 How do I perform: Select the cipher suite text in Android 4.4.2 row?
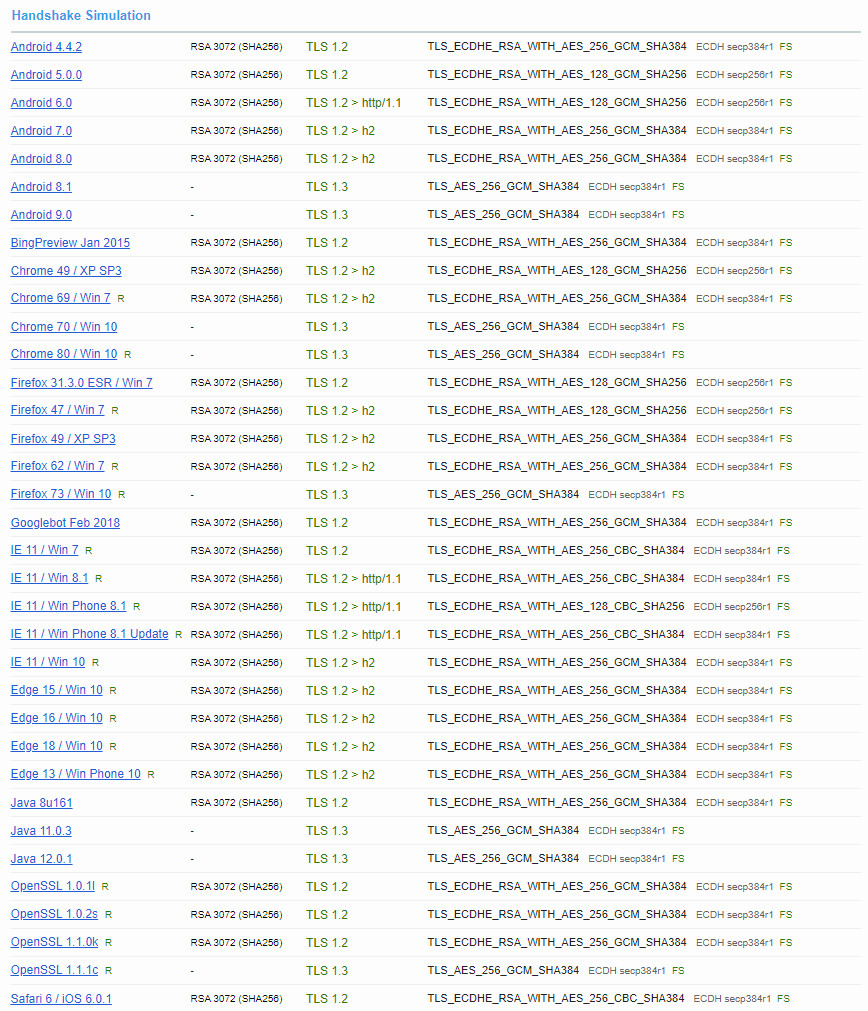coord(557,47)
